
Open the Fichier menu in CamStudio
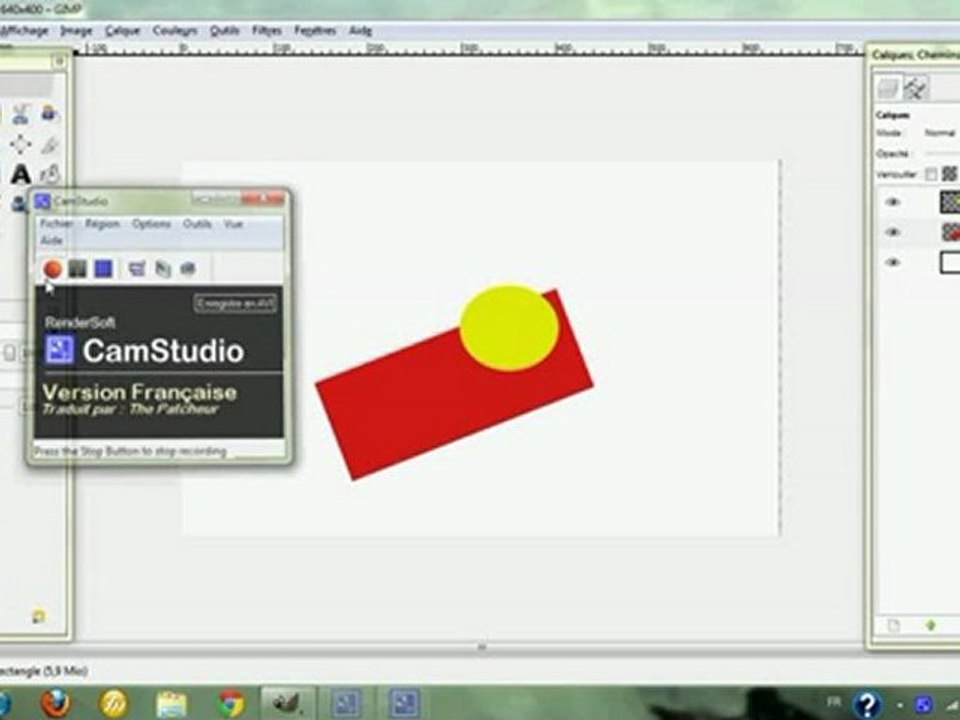pos(56,224)
